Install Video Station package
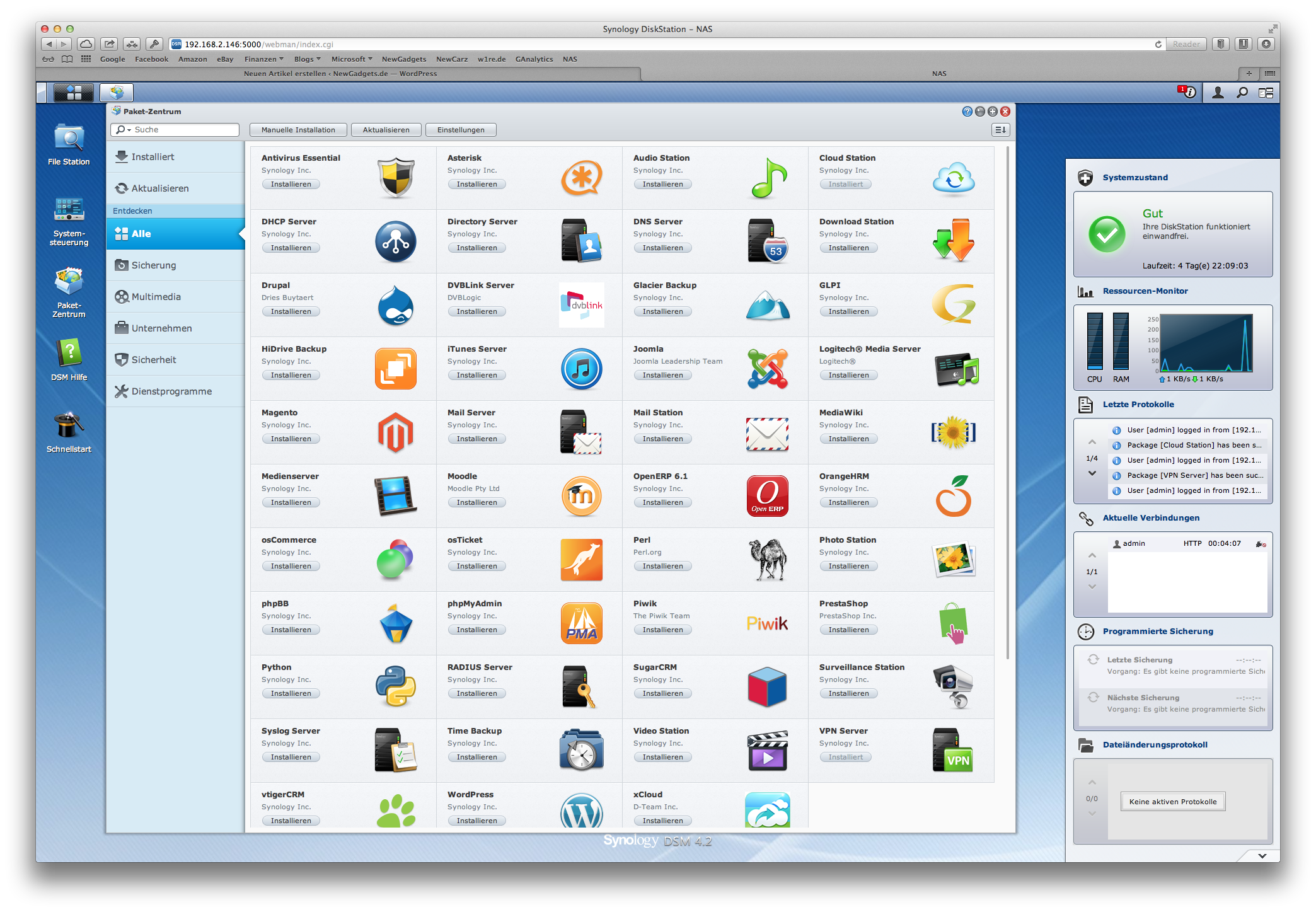Viewport: 1316px width, 912px height. pos(662,757)
